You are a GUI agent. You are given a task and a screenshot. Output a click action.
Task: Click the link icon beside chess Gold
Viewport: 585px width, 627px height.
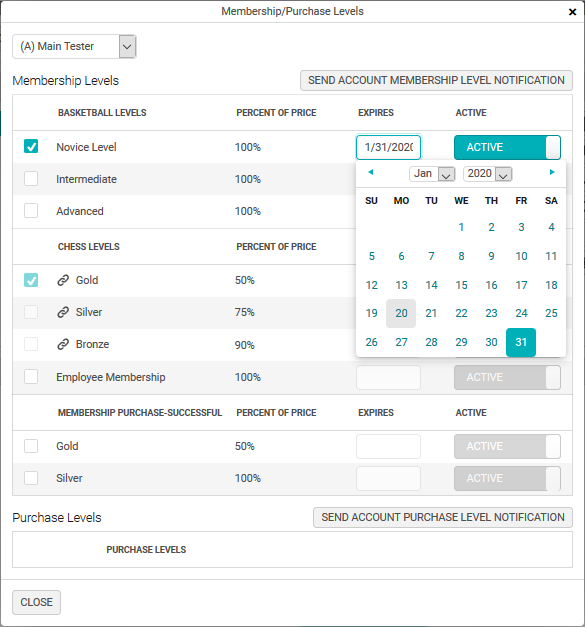point(63,280)
